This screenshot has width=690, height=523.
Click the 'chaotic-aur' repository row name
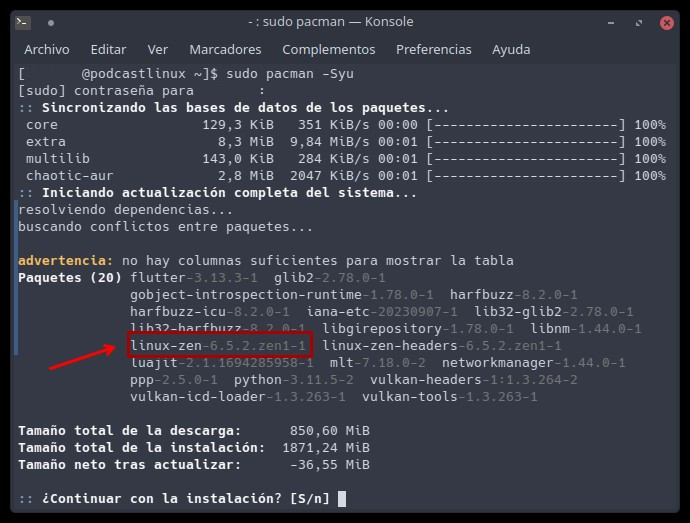(70, 176)
